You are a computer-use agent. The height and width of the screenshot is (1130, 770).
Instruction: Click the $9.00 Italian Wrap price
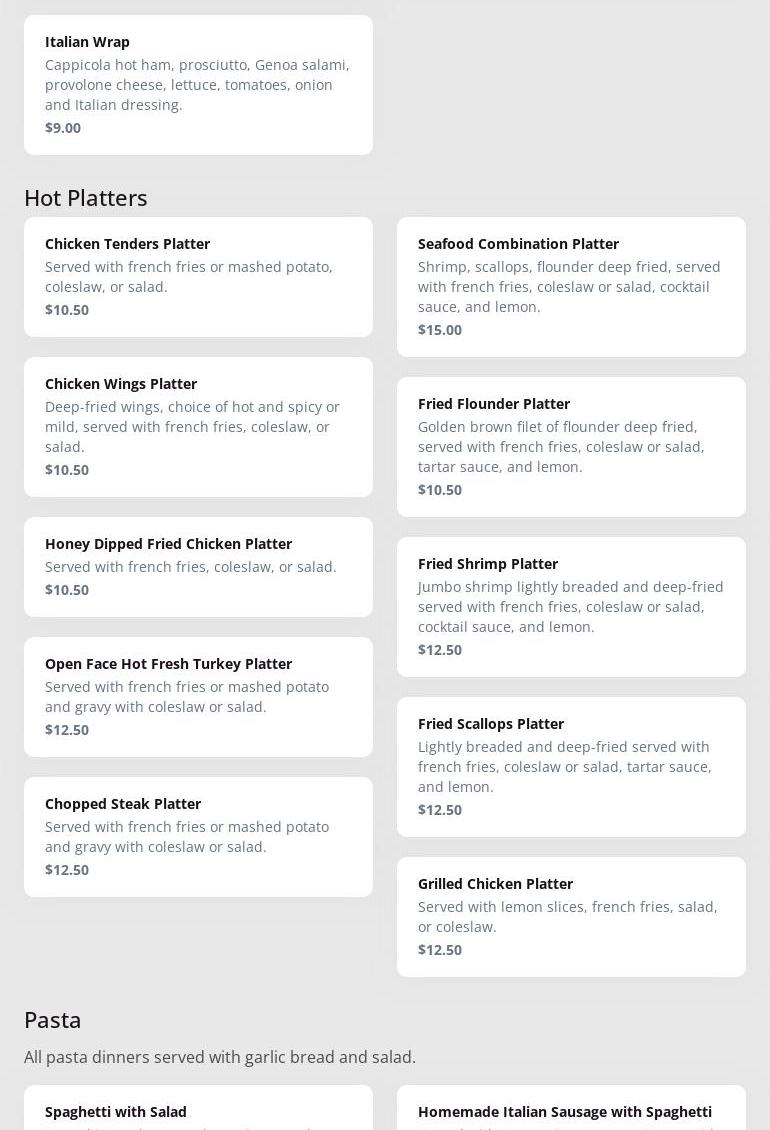coord(63,128)
